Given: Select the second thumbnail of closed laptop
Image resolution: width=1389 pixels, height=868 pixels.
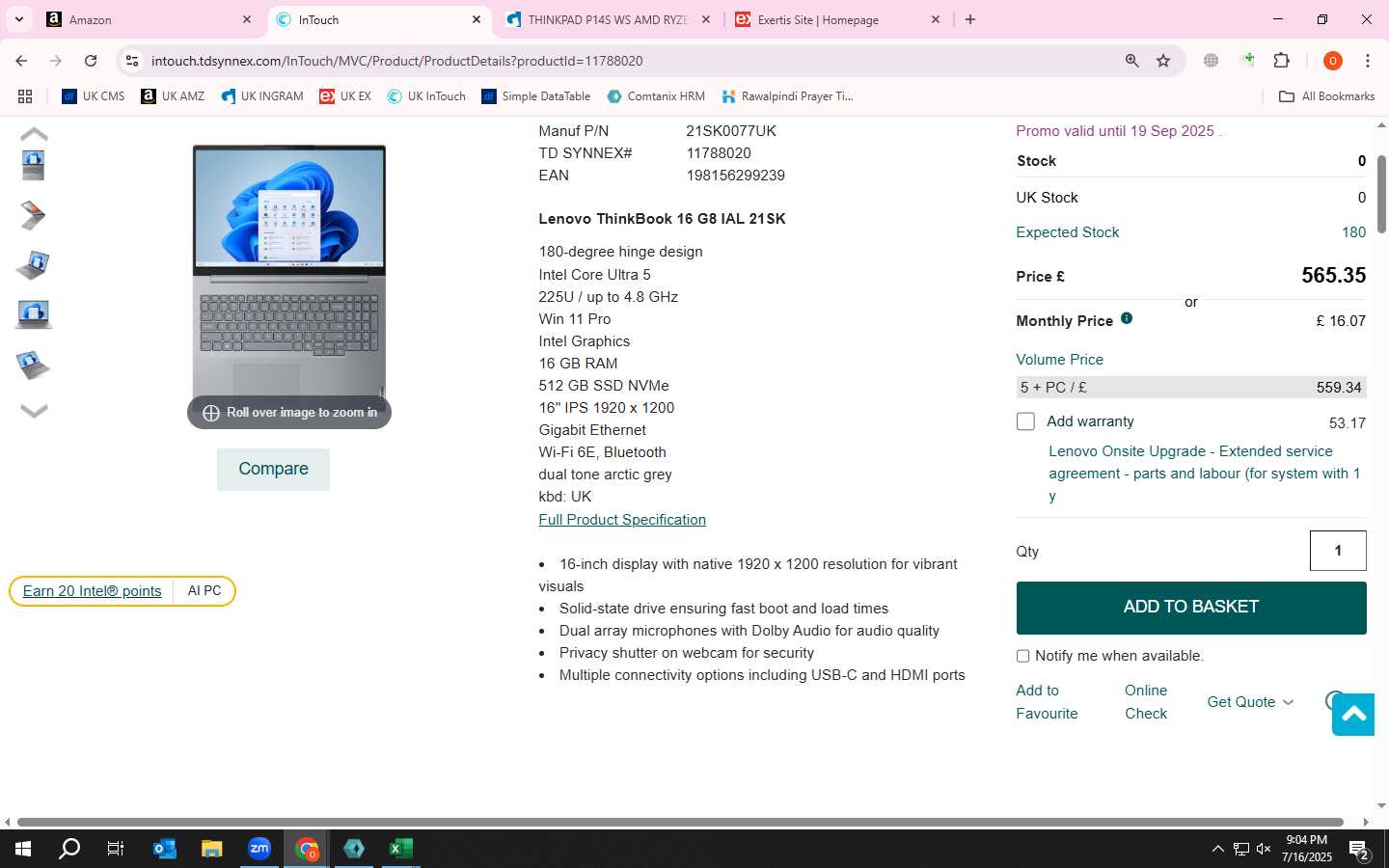Looking at the screenshot, I should click(x=34, y=215).
